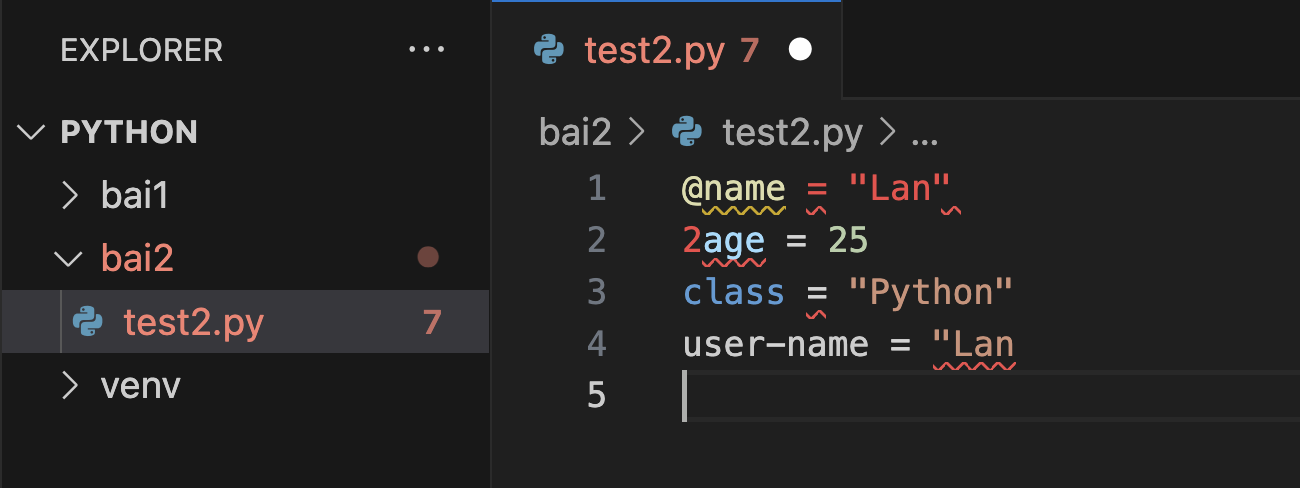1300x488 pixels.
Task: Click the Python icon on the test2.py tab
Action: point(550,49)
